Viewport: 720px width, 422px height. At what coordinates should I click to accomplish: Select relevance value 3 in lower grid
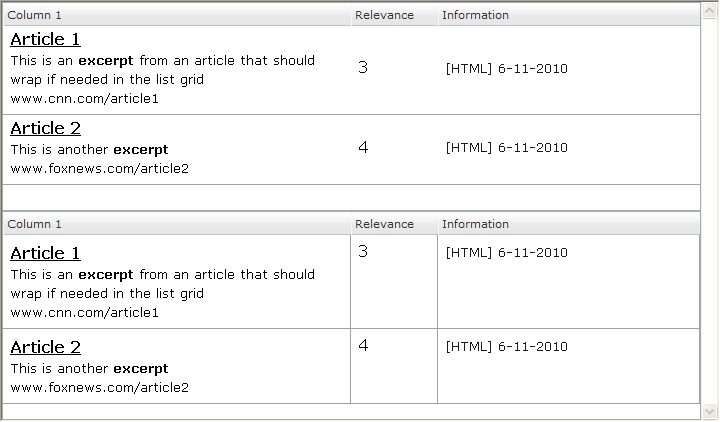[x=363, y=252]
